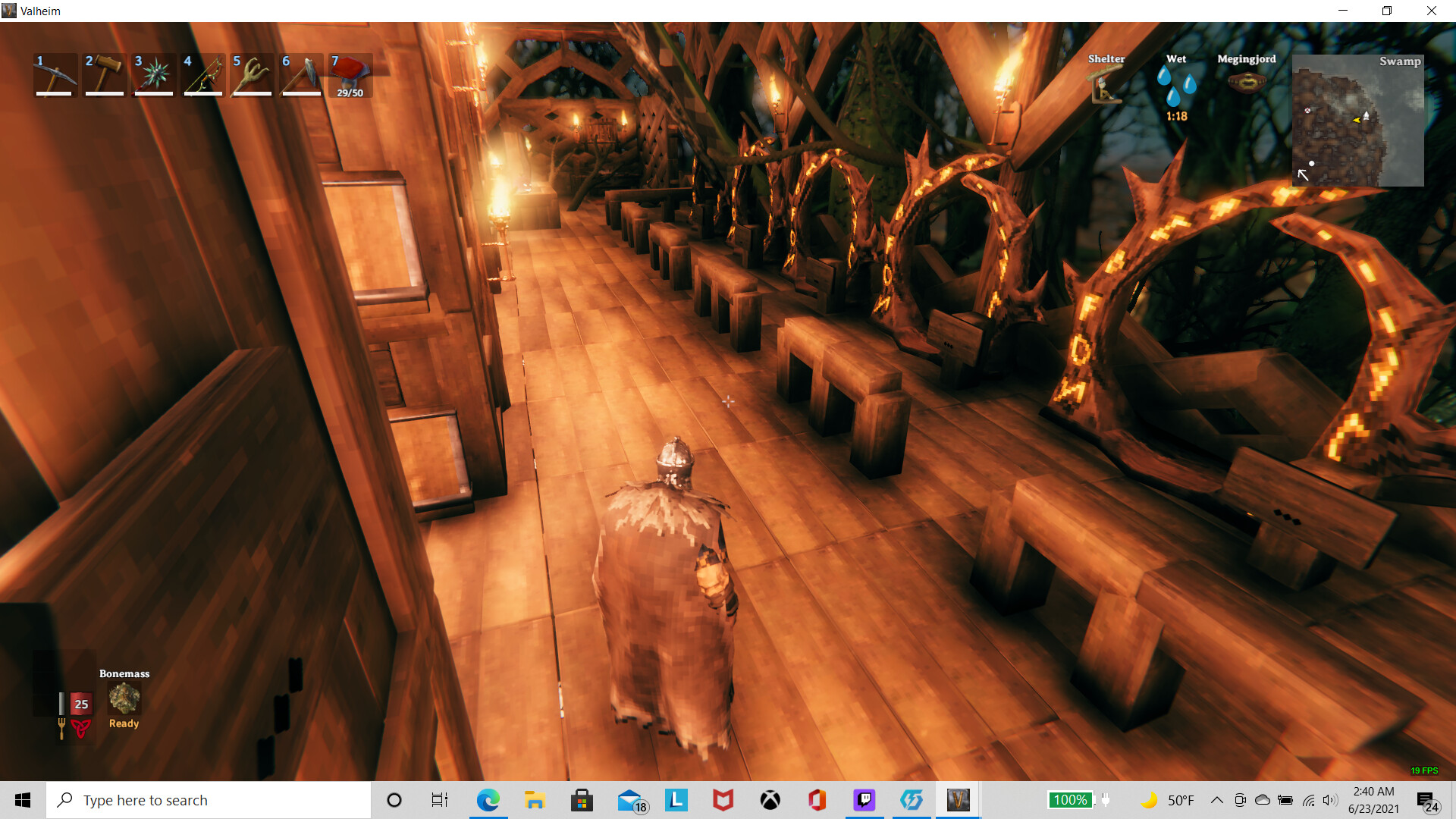Equip the bow in hotbar slot 4
This screenshot has width=1456, height=819.
click(203, 75)
